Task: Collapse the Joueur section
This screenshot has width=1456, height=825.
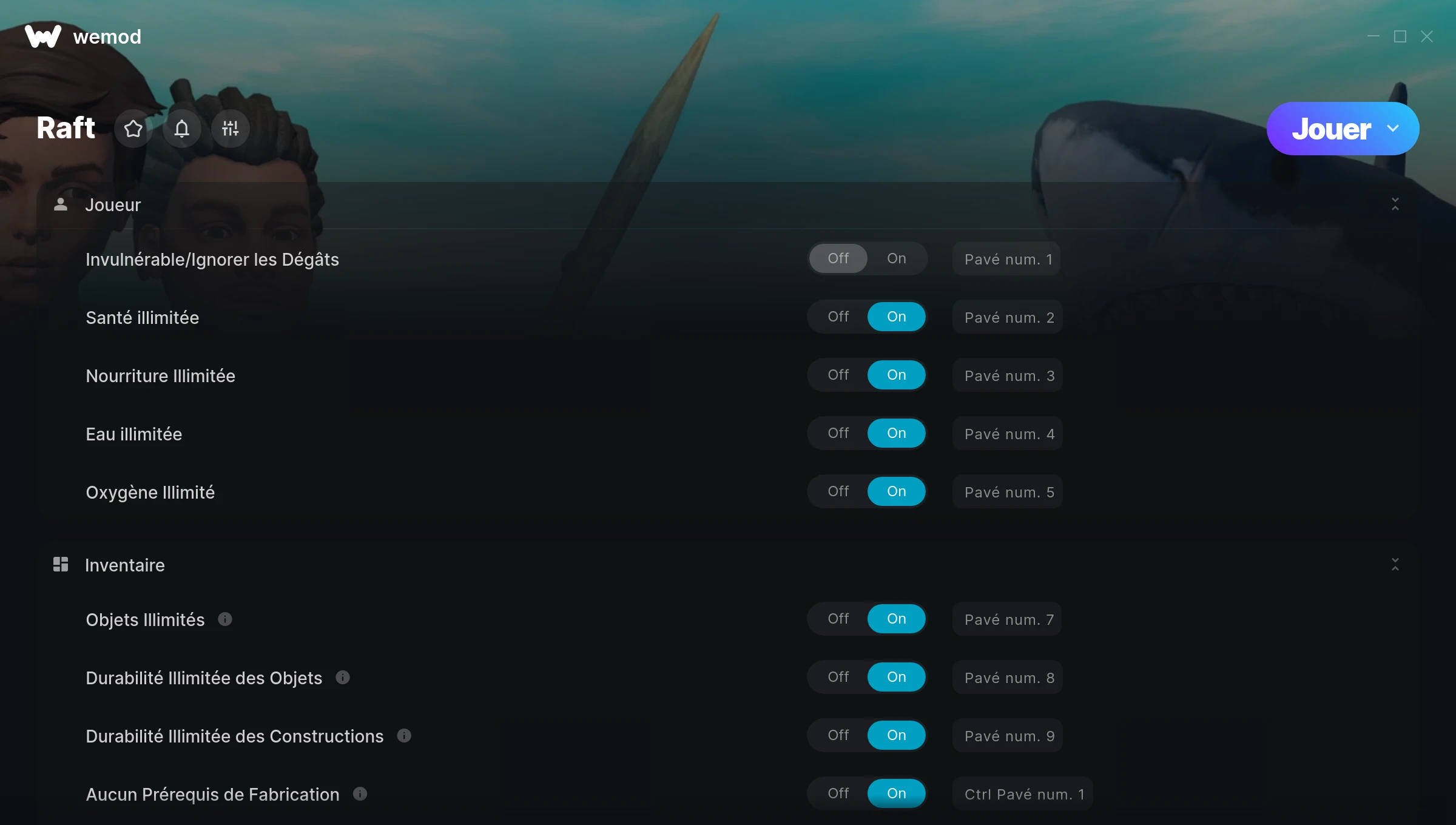Action: (x=1395, y=204)
